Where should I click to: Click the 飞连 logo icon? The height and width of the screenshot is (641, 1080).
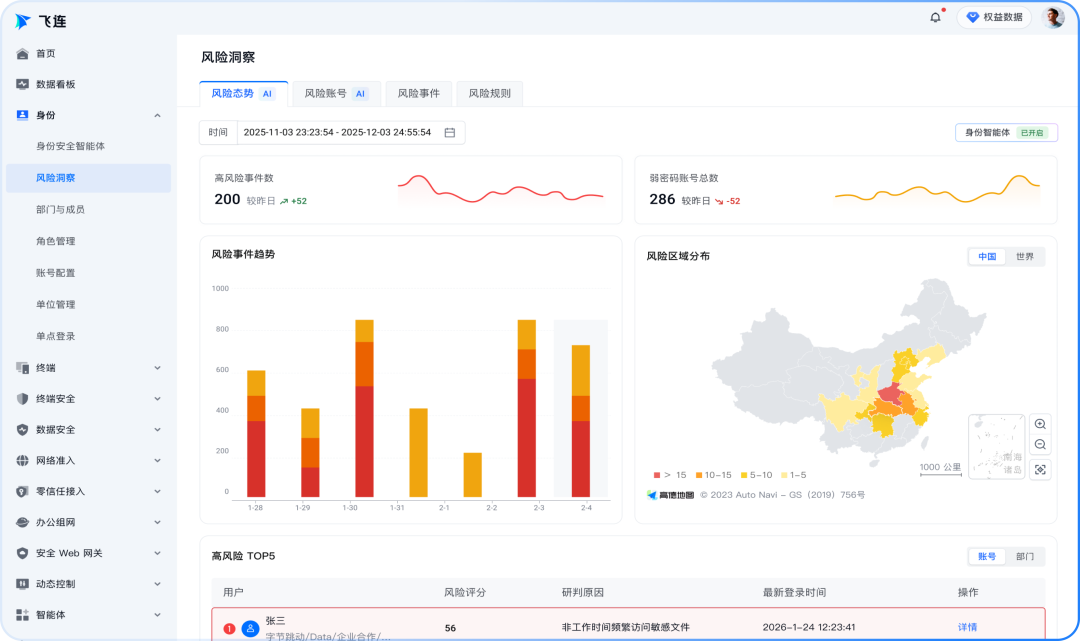(x=22, y=21)
